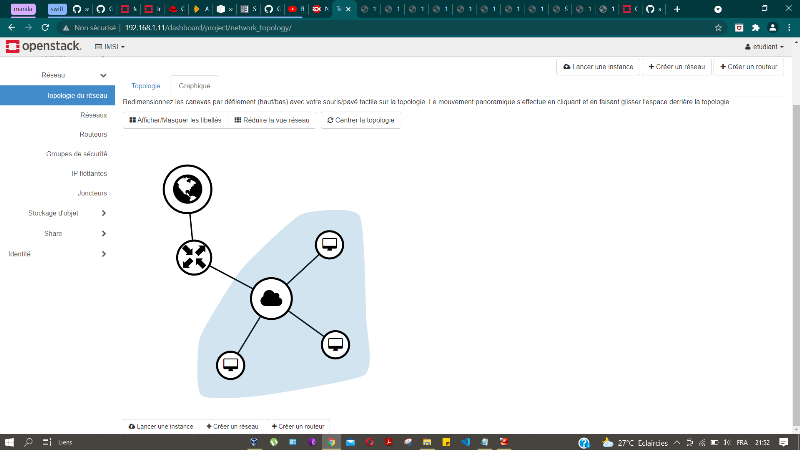This screenshot has width=800, height=450.
Task: Open the etudiant user menu
Action: [764, 46]
